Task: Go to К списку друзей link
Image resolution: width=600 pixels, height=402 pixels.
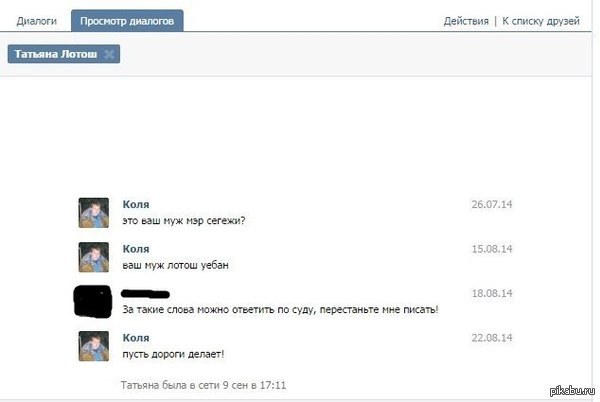Action: point(541,21)
